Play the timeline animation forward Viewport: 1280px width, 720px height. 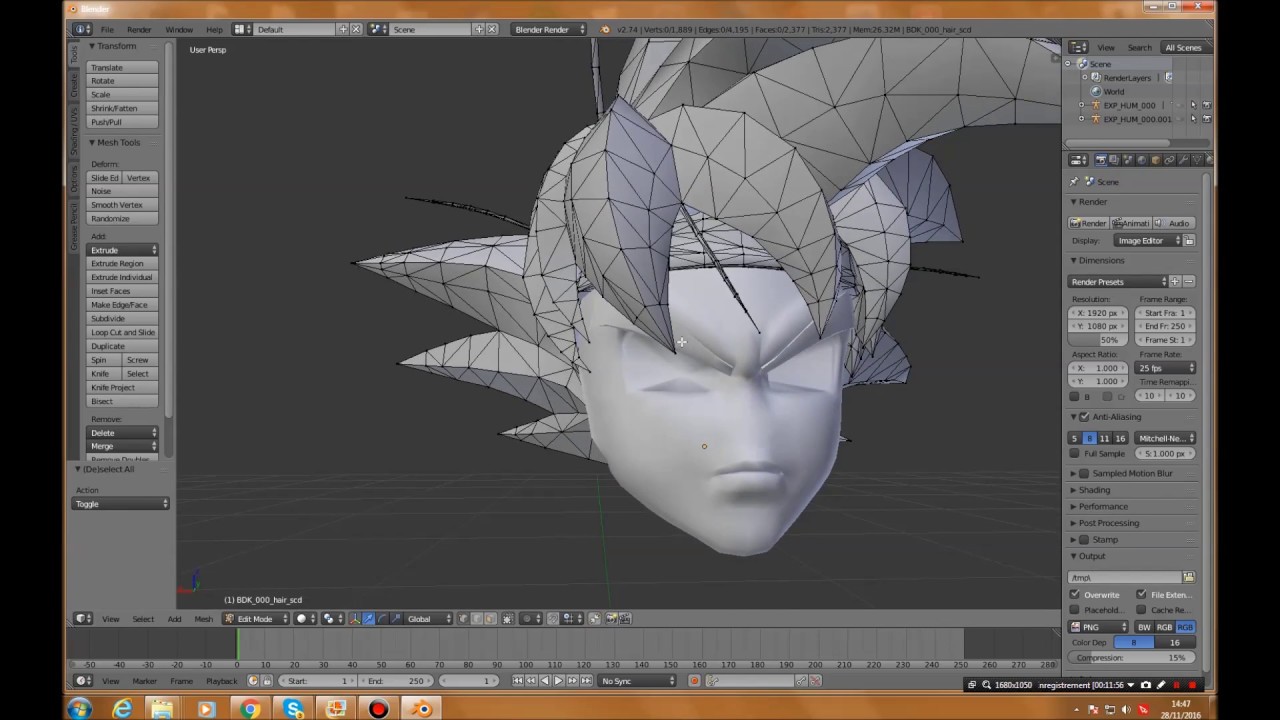click(558, 681)
